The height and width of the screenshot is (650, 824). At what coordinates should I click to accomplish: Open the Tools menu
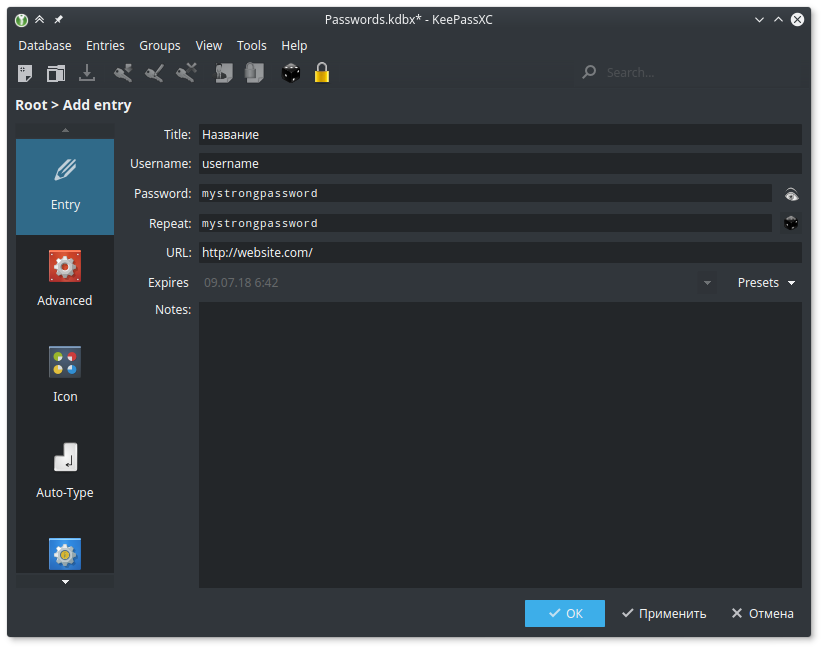click(x=252, y=46)
